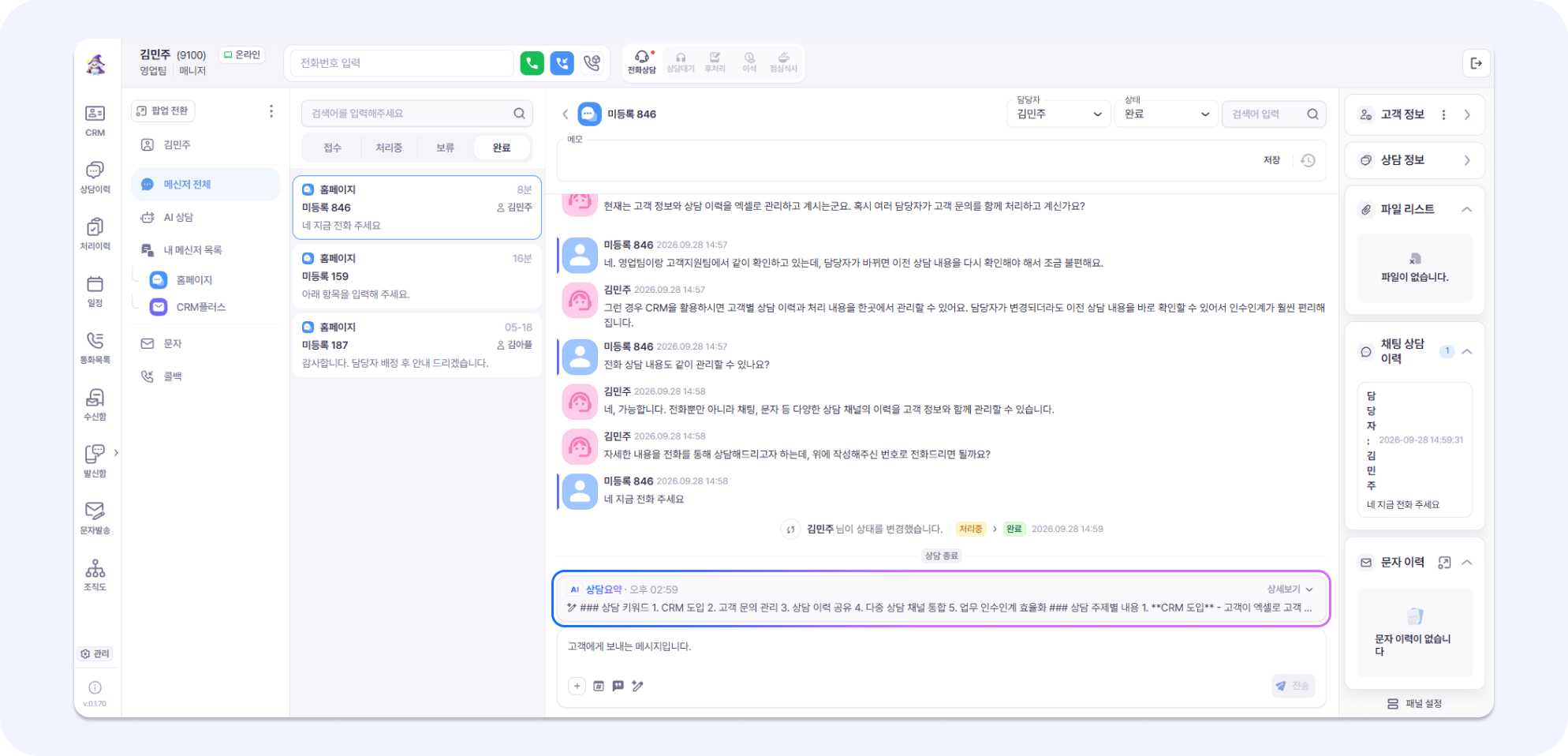Click the logout icon at top right
The image size is (1568, 756).
pos(1476,63)
